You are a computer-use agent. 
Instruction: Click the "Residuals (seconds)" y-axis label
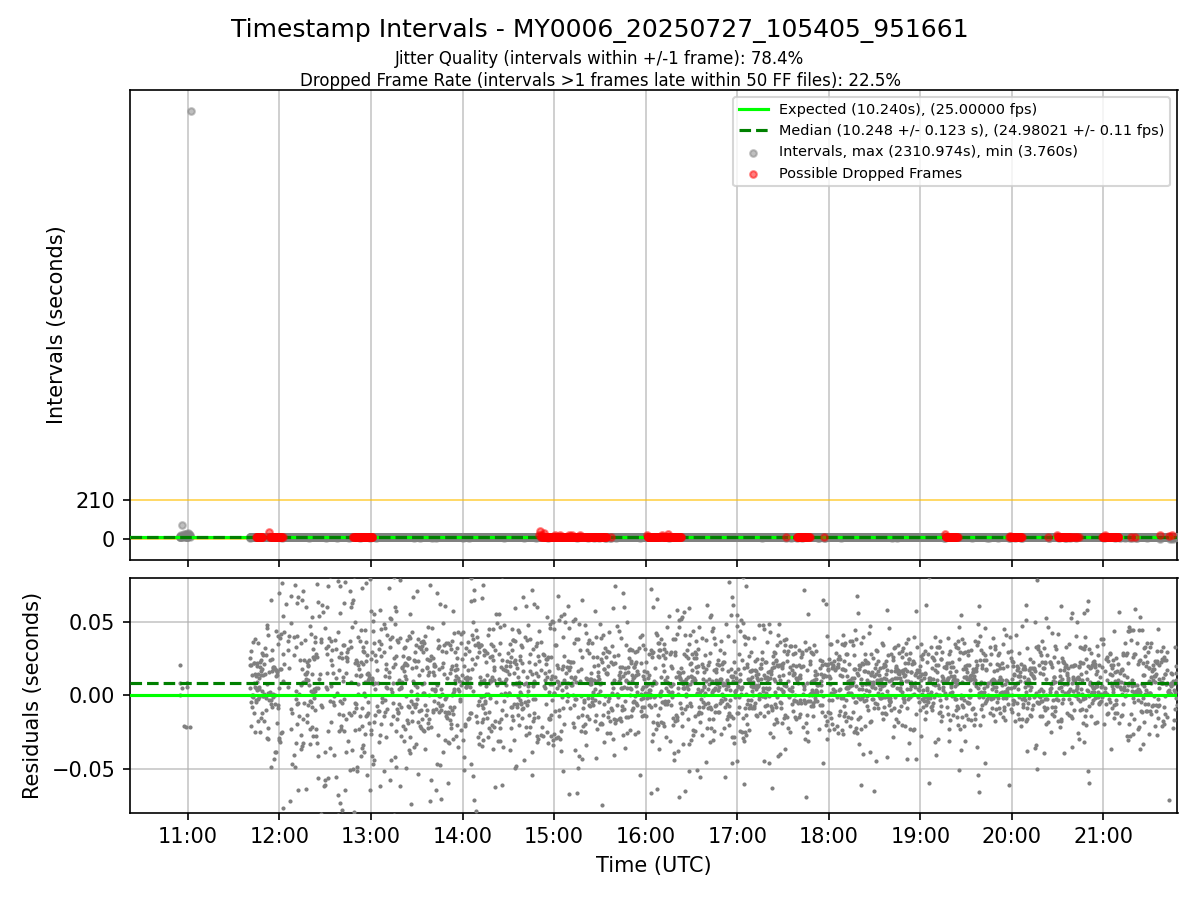point(32,696)
